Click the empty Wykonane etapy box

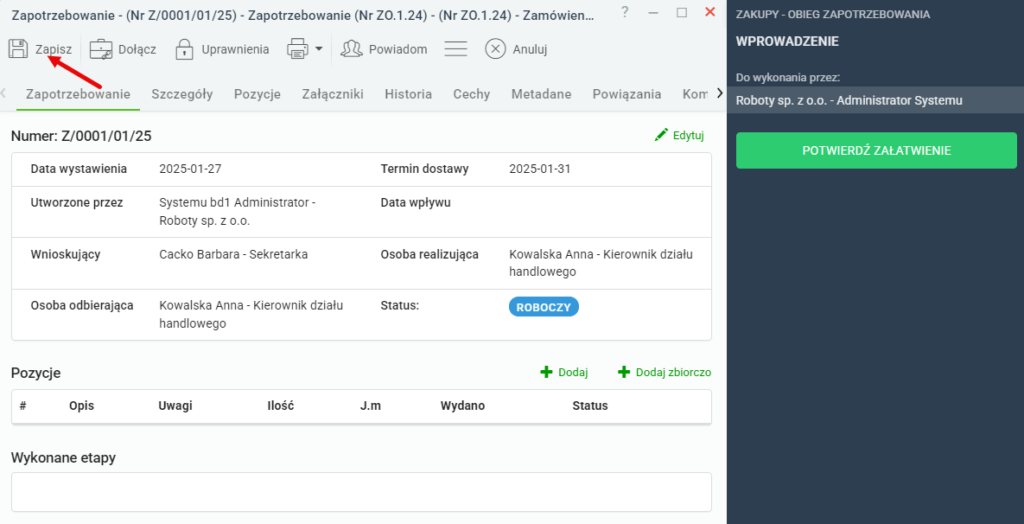click(361, 492)
